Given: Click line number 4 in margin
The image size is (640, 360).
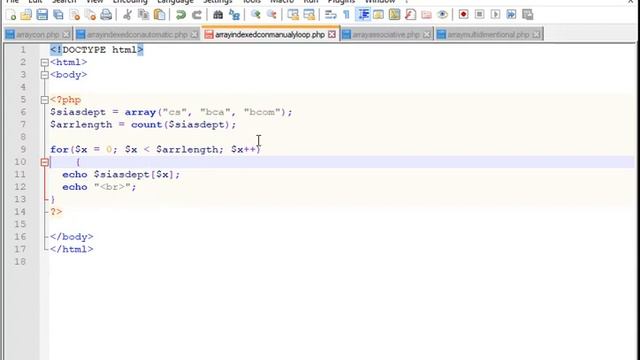Looking at the screenshot, I should [23, 87].
